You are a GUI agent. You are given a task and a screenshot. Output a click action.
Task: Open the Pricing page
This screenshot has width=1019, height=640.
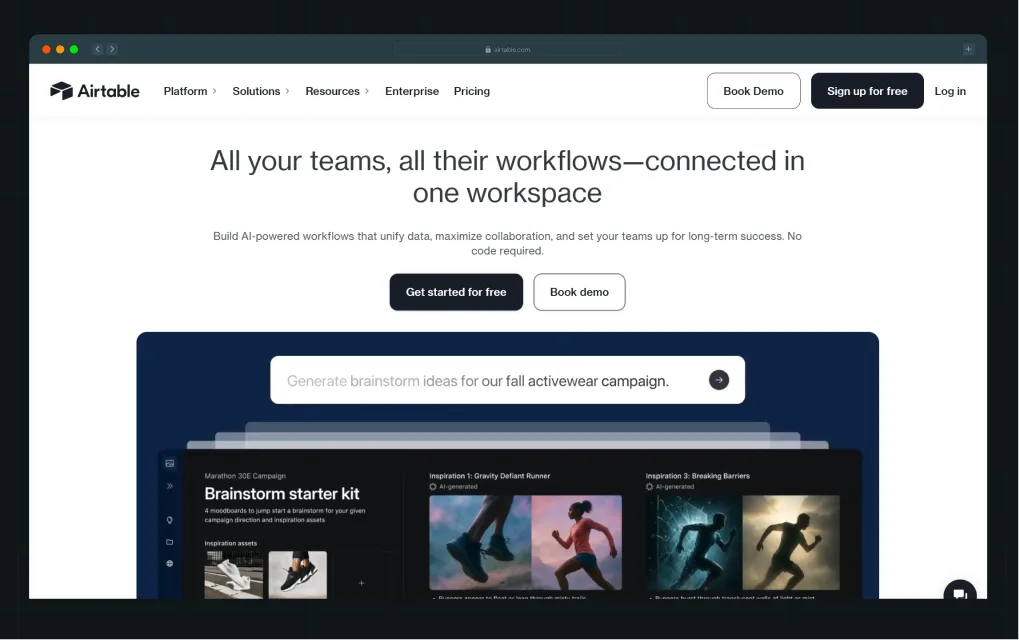472,91
